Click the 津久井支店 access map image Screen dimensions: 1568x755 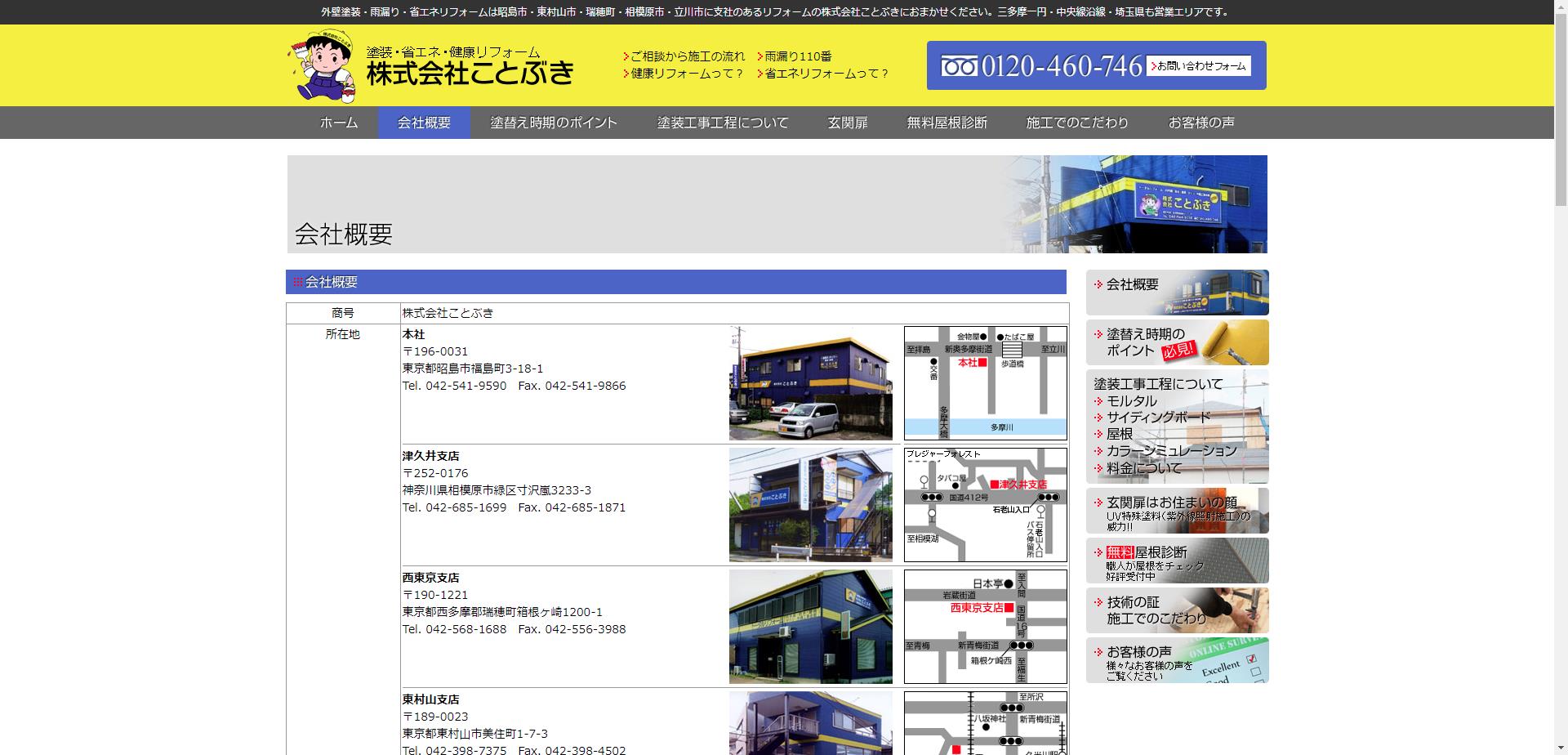click(x=985, y=505)
